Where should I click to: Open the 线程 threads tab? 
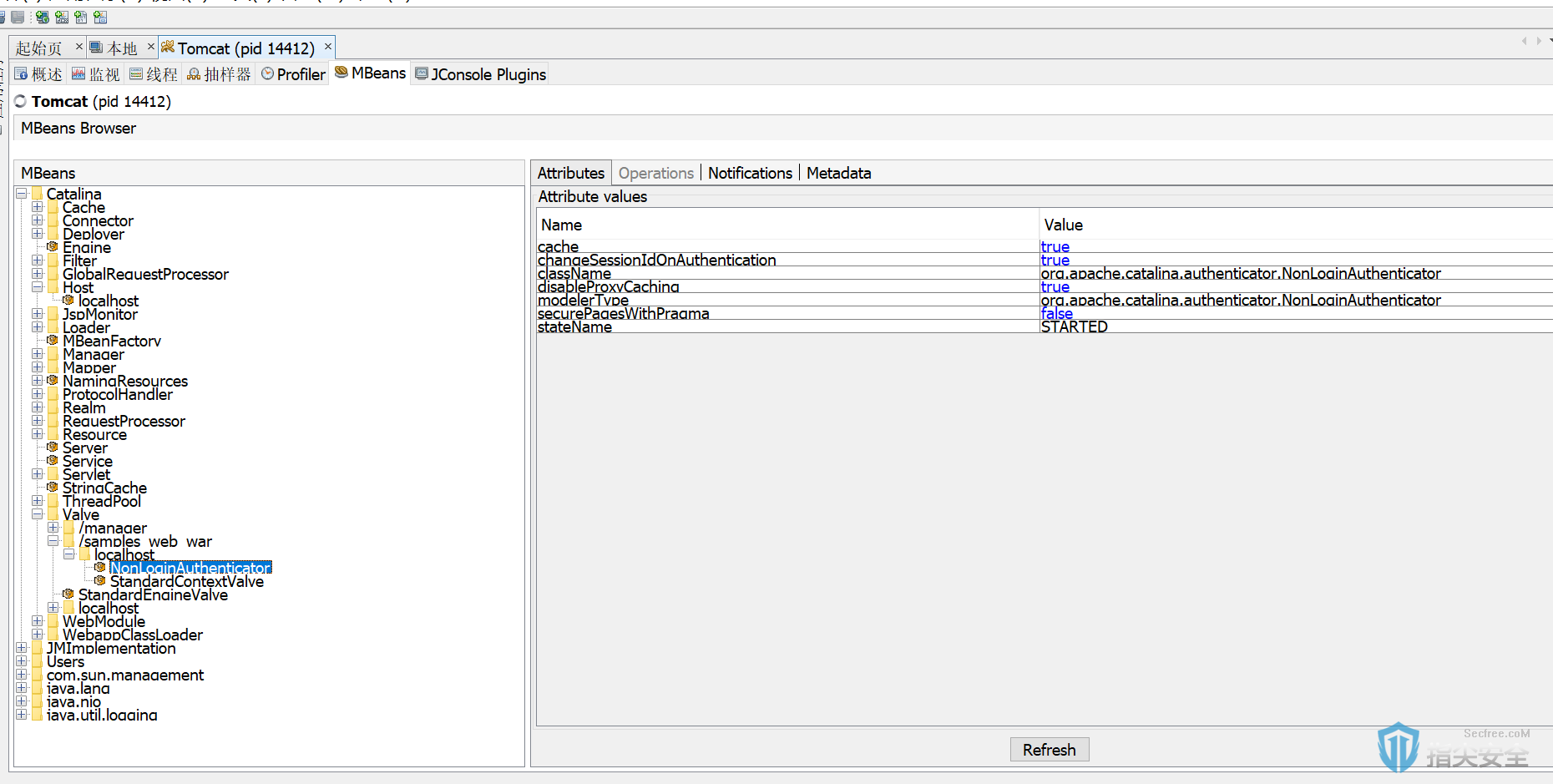[x=154, y=74]
